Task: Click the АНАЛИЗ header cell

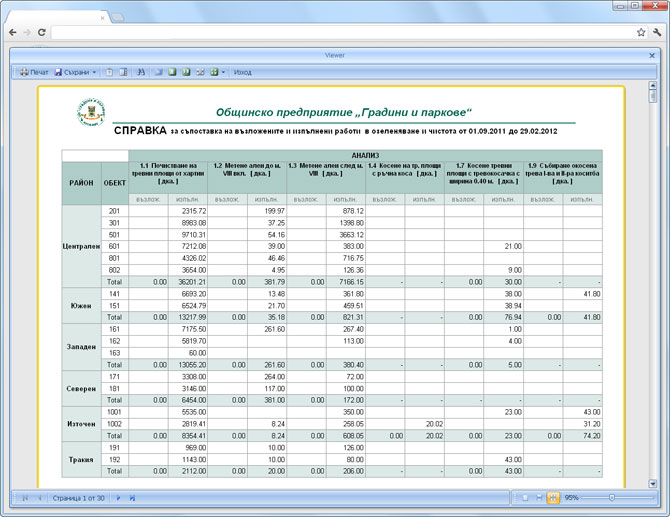Action: [x=365, y=156]
